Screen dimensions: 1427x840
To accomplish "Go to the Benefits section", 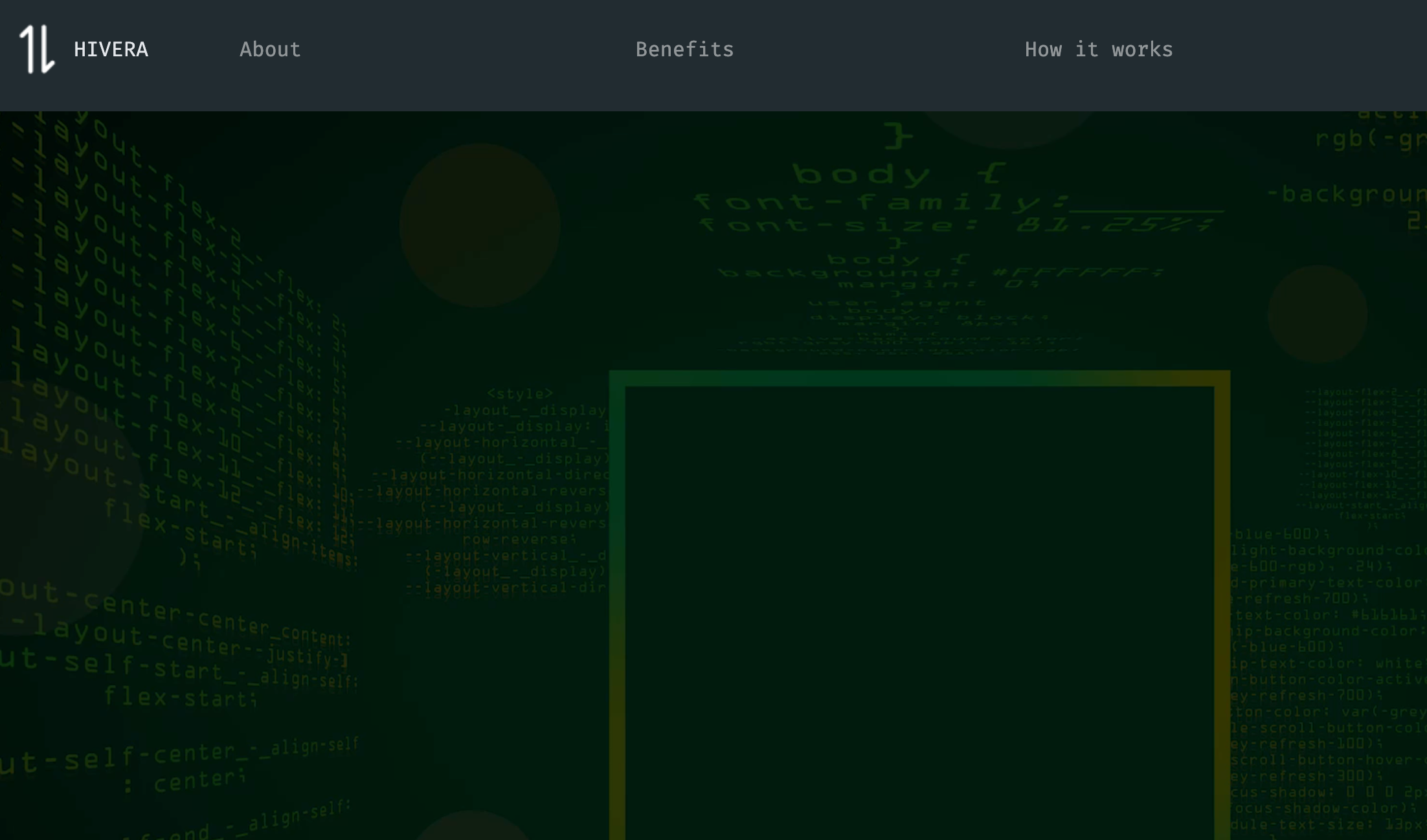I will 684,50.
